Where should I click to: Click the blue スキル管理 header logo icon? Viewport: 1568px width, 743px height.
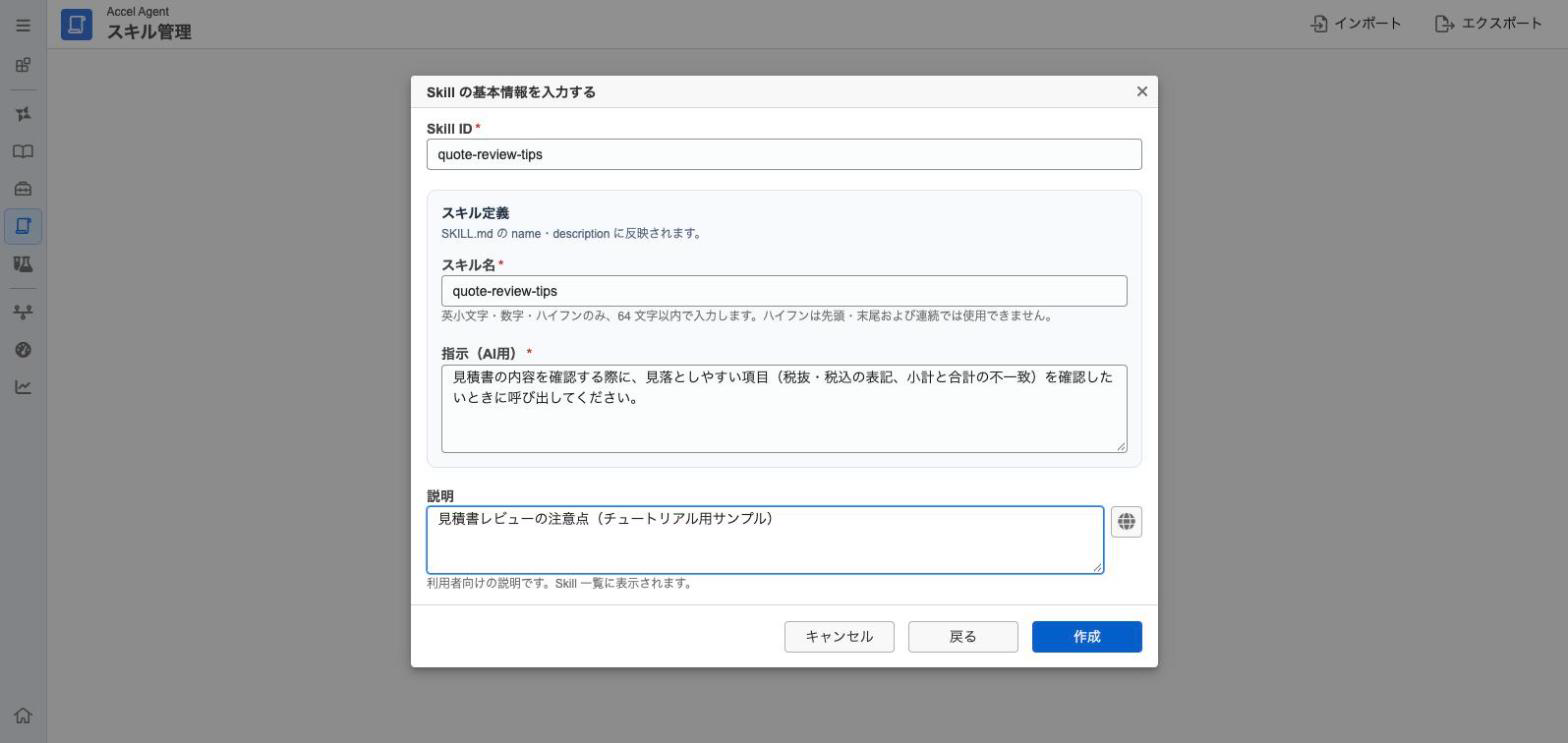[76, 25]
